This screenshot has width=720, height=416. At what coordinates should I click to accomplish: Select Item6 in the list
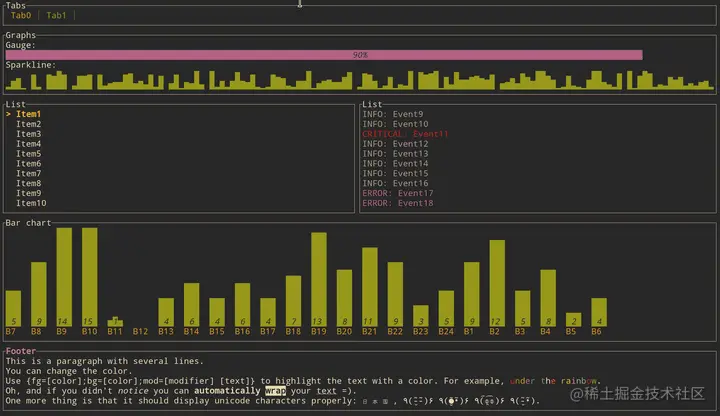28,163
